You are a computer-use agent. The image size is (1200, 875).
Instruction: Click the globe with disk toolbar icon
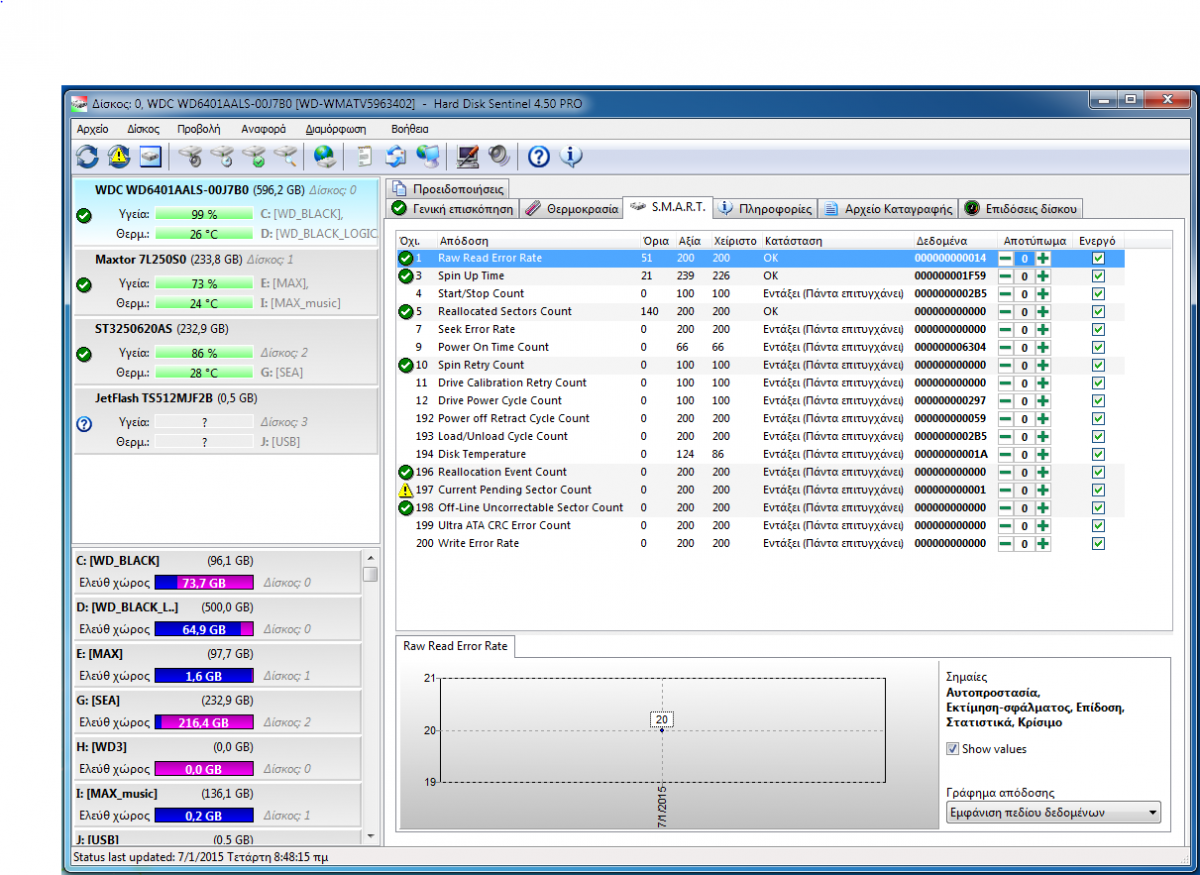click(324, 156)
